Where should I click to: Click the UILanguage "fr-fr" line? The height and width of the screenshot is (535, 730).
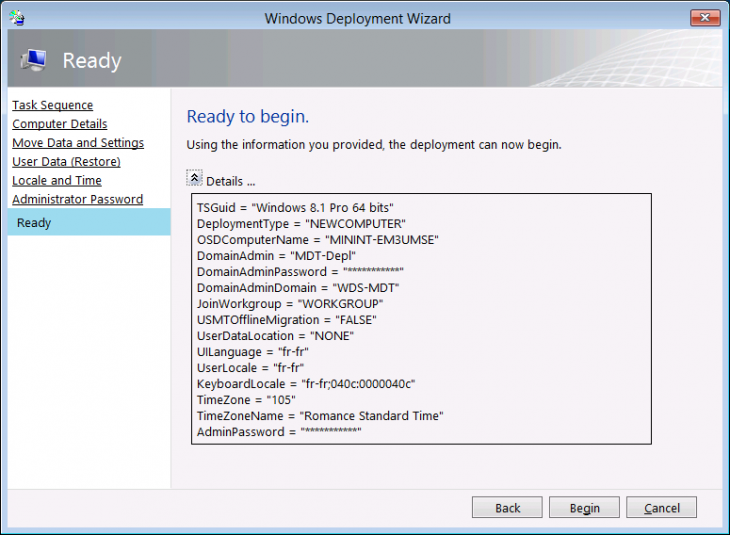(253, 352)
